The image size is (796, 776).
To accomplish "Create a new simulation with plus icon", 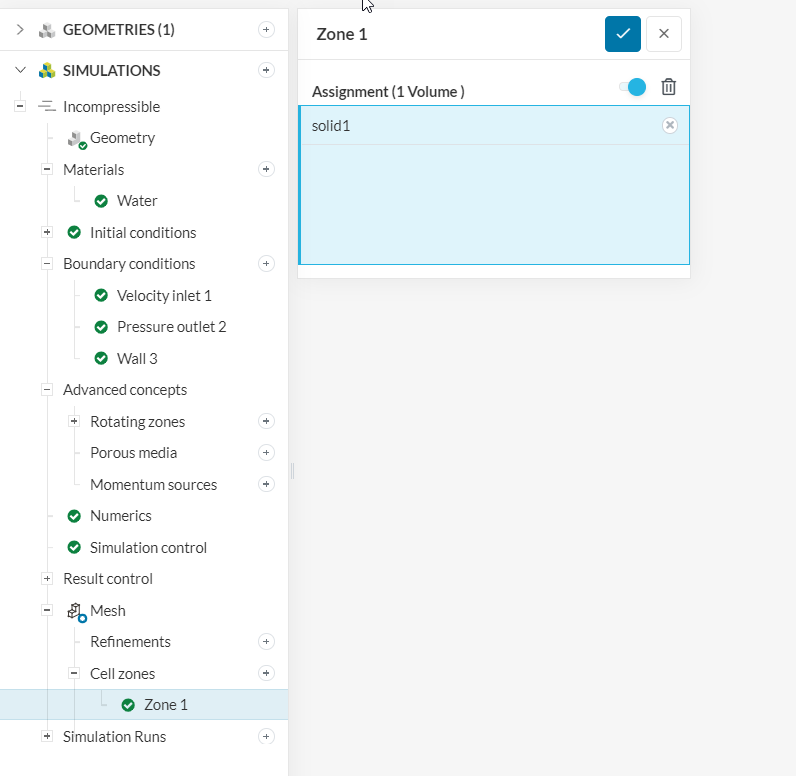I will (x=266, y=70).
